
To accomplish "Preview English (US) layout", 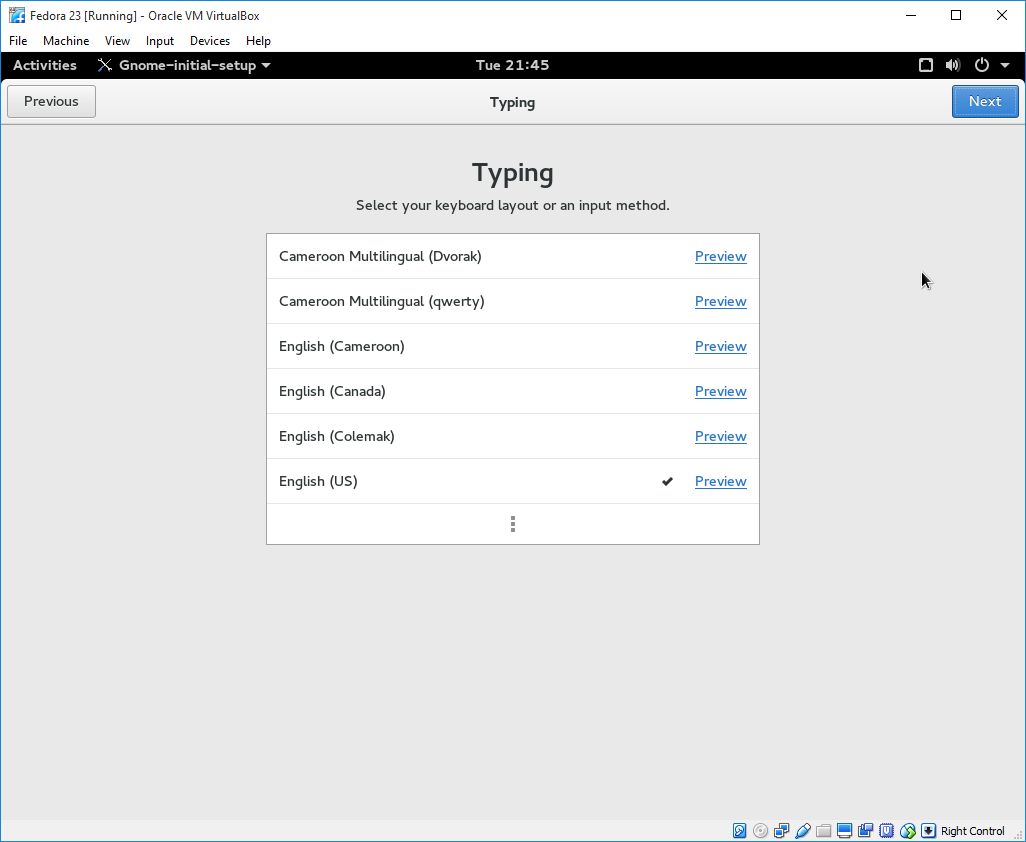I will click(x=720, y=482).
